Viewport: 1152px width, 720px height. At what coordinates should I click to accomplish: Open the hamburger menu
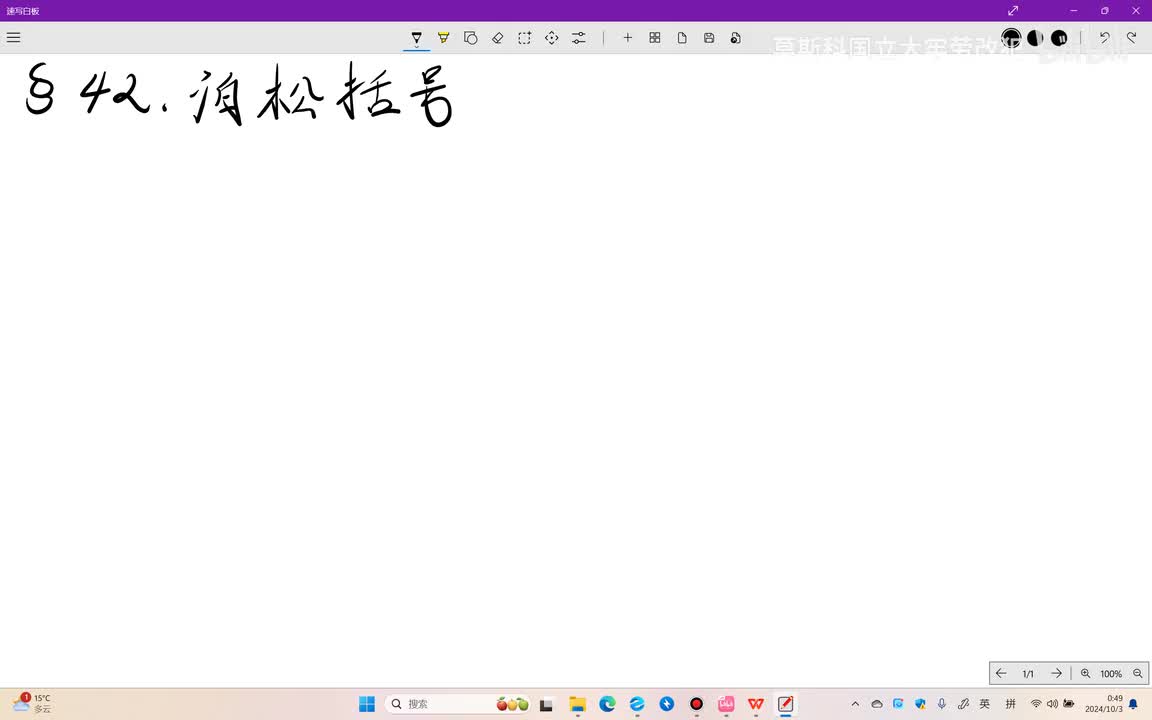(x=13, y=37)
